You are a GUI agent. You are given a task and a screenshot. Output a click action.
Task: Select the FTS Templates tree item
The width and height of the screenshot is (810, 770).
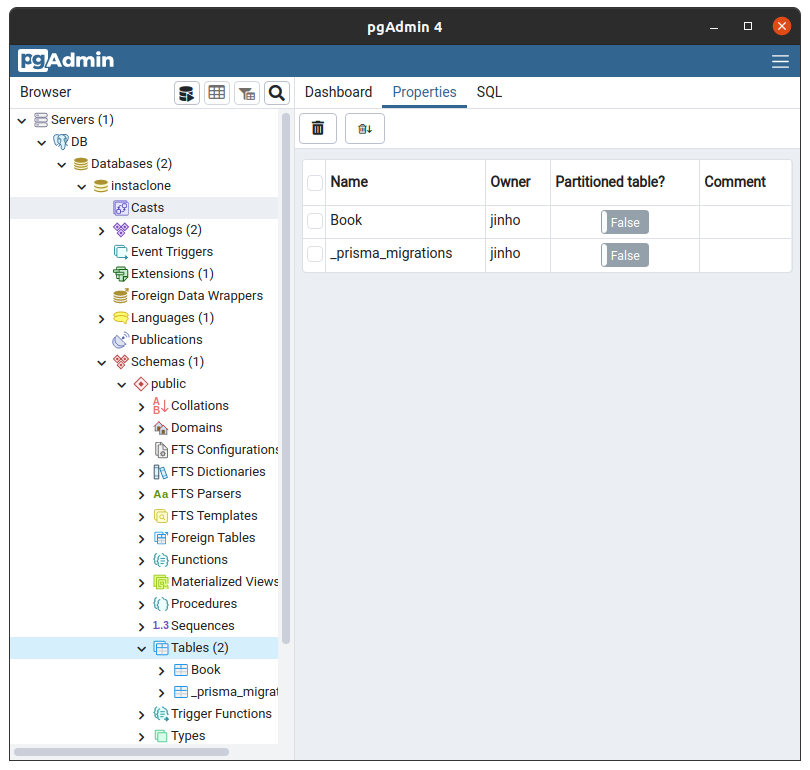[214, 516]
